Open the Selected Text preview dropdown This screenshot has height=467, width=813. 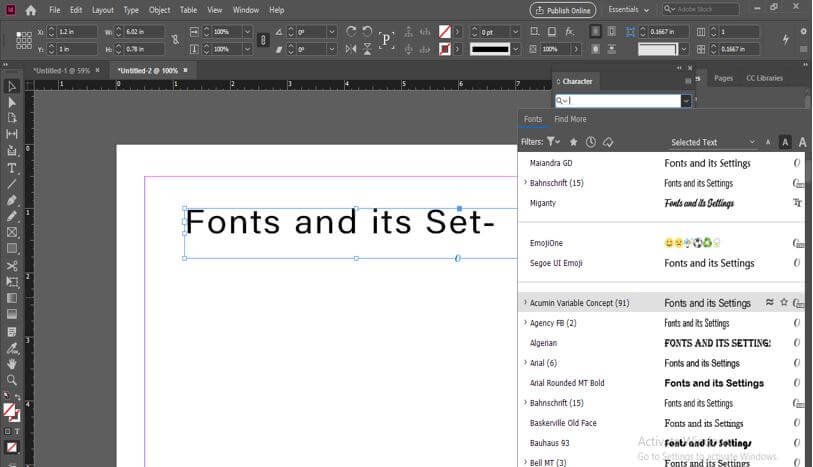[x=713, y=143]
